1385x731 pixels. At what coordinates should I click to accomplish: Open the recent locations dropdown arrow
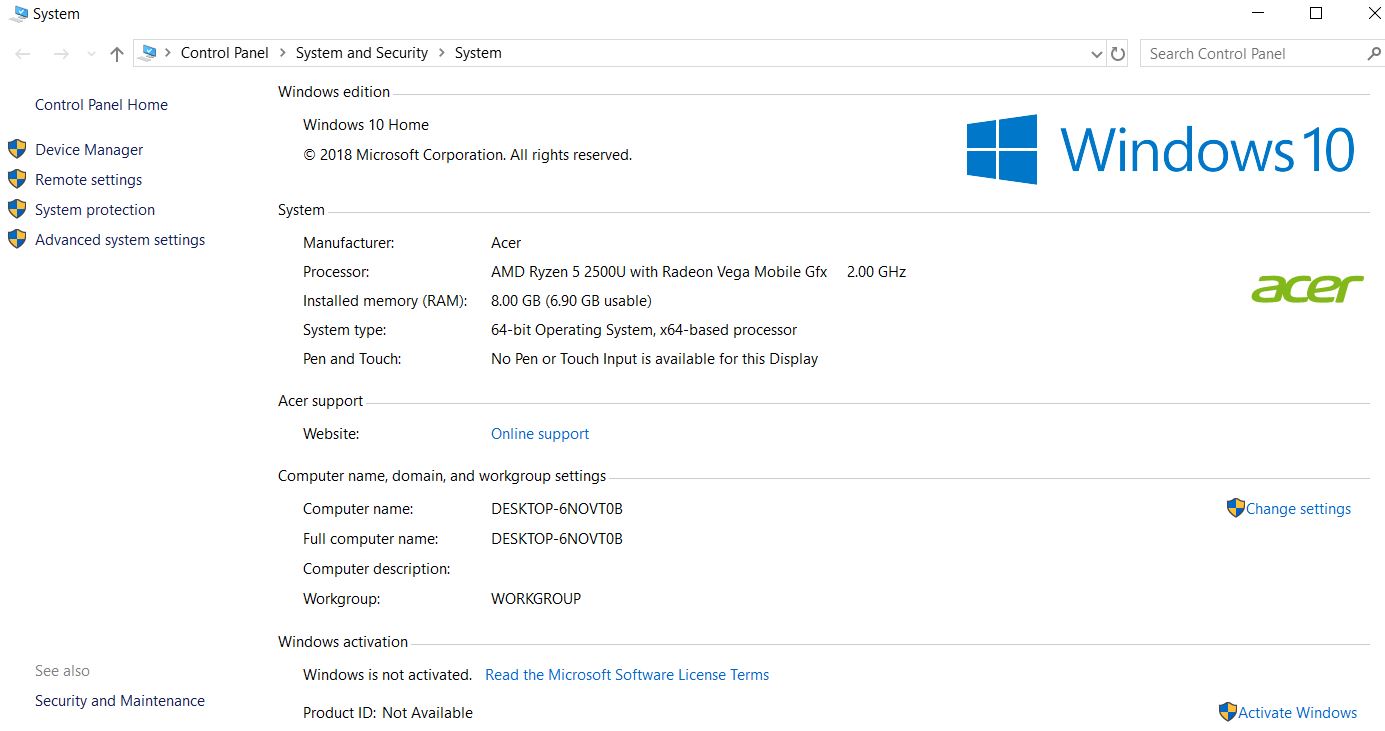click(x=91, y=54)
